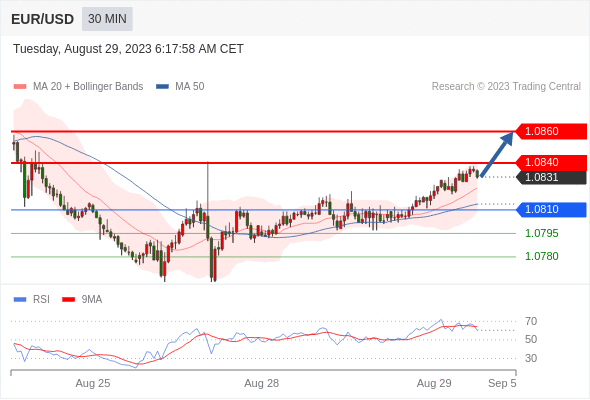Click the RSI blue legend swatch

[x=20, y=300]
